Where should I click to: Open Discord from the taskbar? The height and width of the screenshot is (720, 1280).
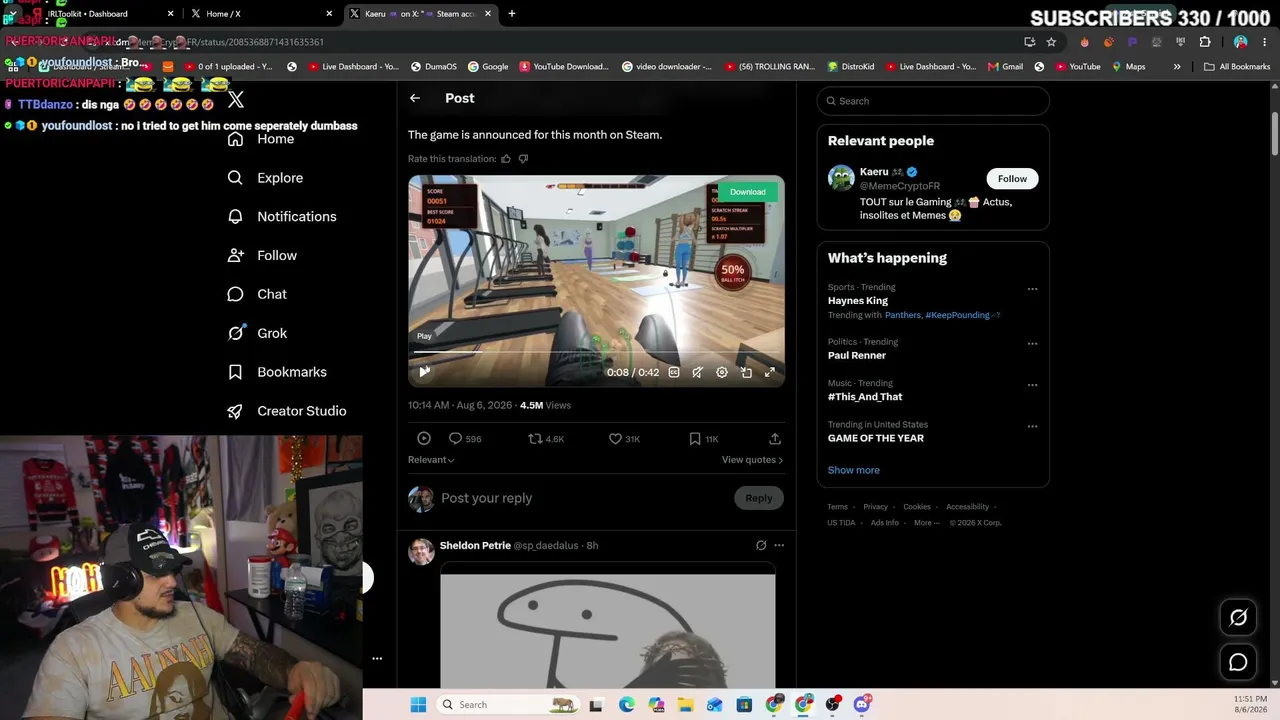coord(862,705)
